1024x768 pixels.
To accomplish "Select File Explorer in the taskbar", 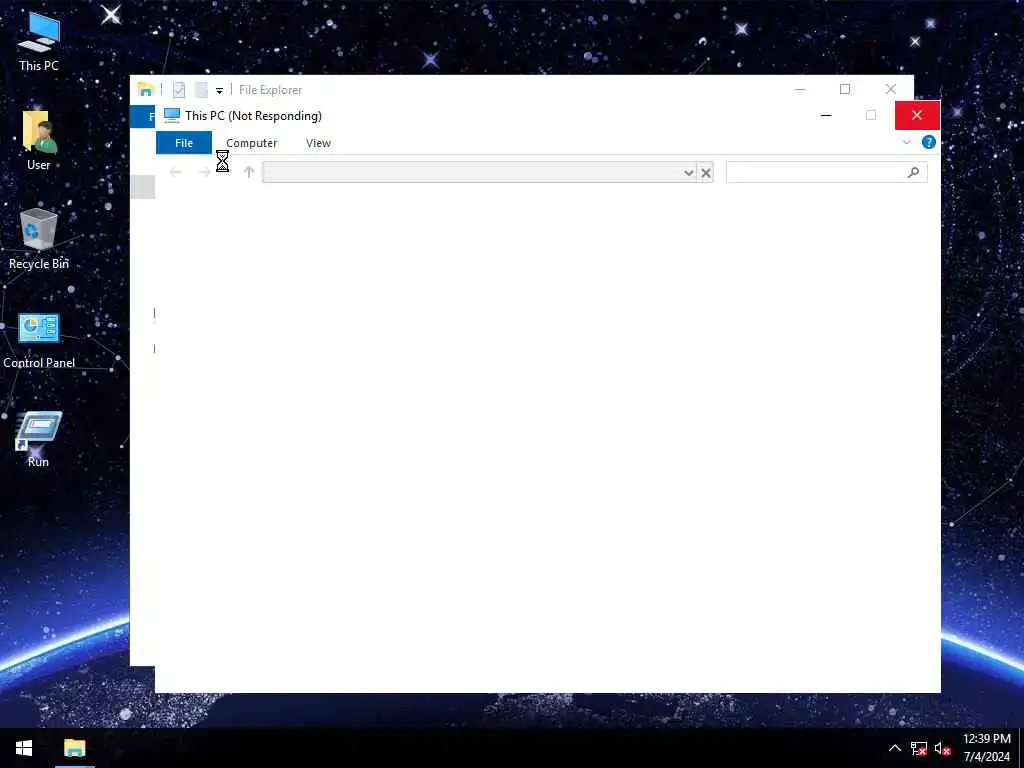I will [74, 748].
